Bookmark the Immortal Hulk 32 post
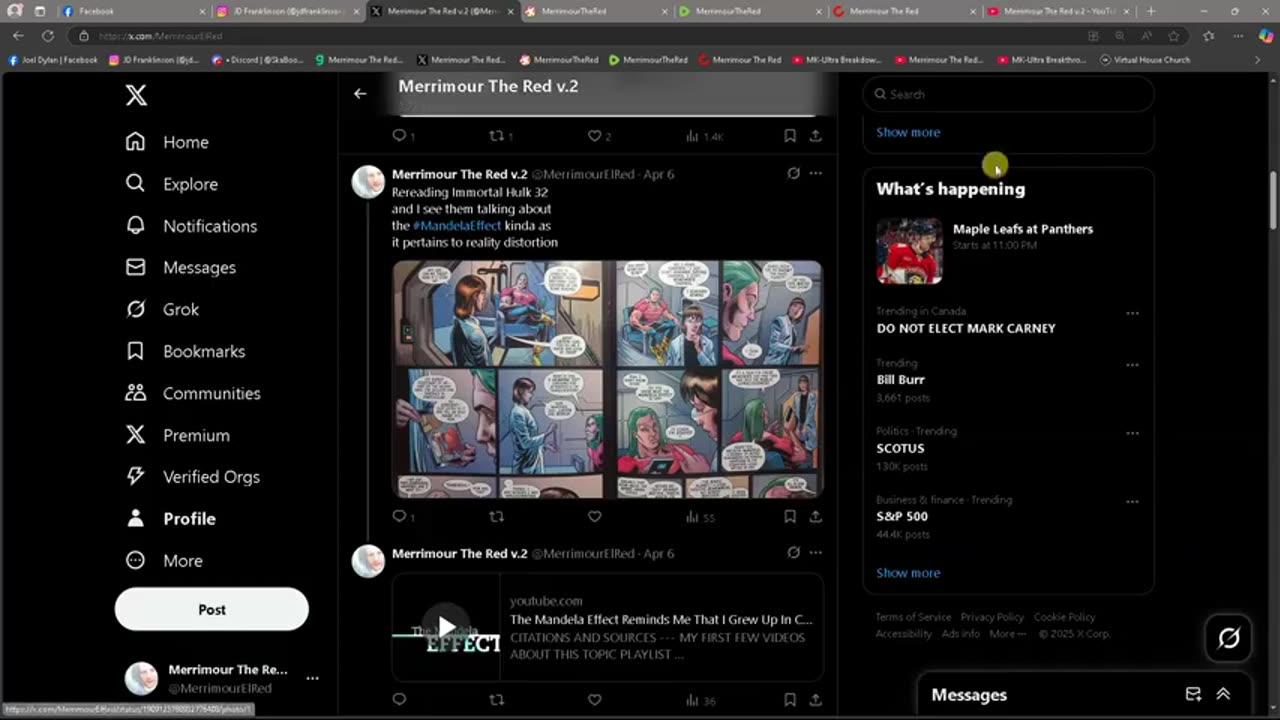The height and width of the screenshot is (720, 1280). coord(790,517)
